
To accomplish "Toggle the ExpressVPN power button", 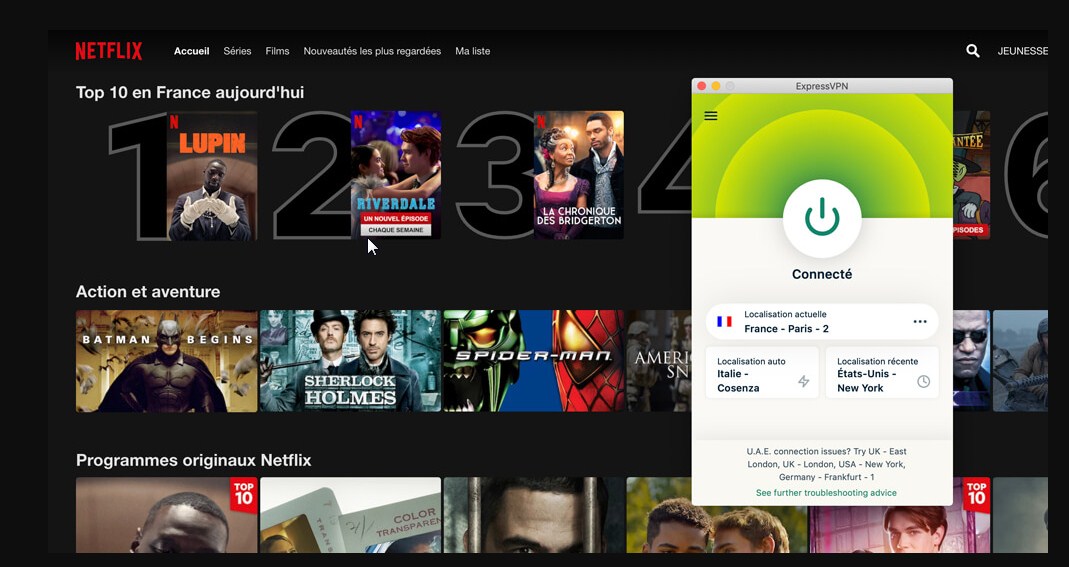I will (822, 218).
